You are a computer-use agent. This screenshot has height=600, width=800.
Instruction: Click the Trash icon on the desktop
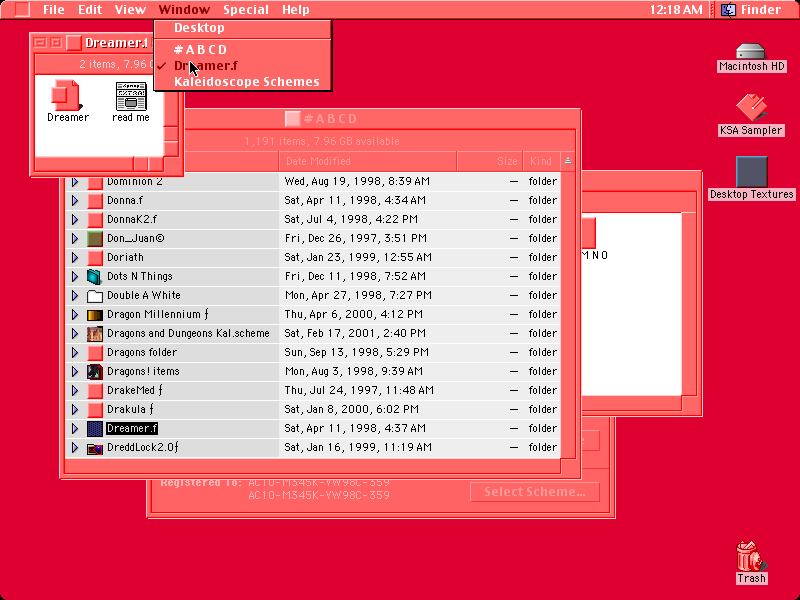tap(751, 556)
